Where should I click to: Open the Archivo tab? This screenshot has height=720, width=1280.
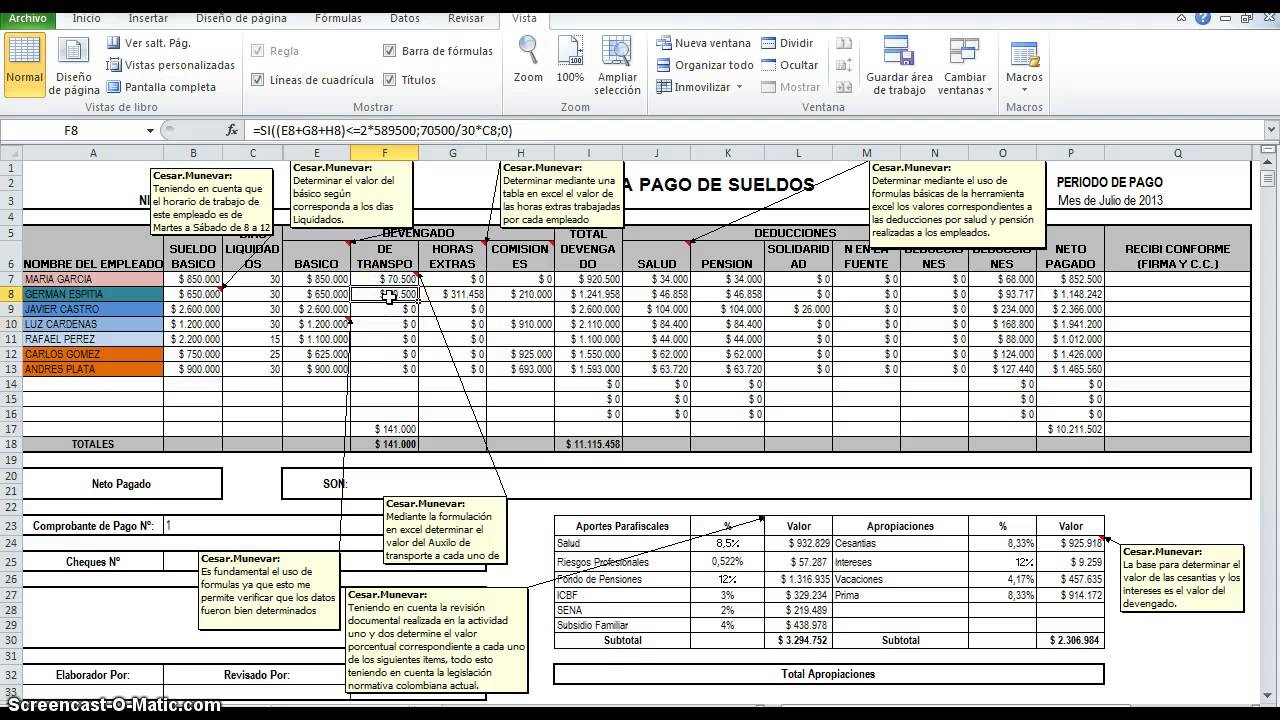click(x=28, y=18)
